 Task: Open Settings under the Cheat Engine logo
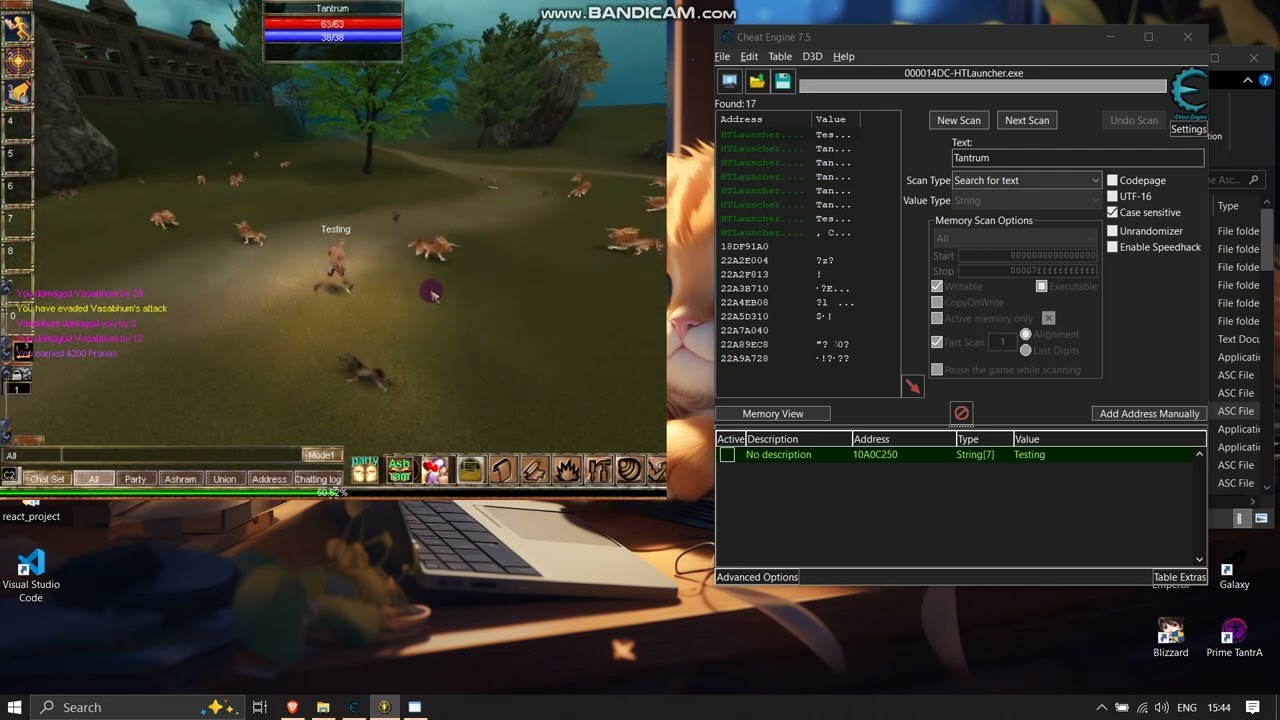pos(1188,129)
